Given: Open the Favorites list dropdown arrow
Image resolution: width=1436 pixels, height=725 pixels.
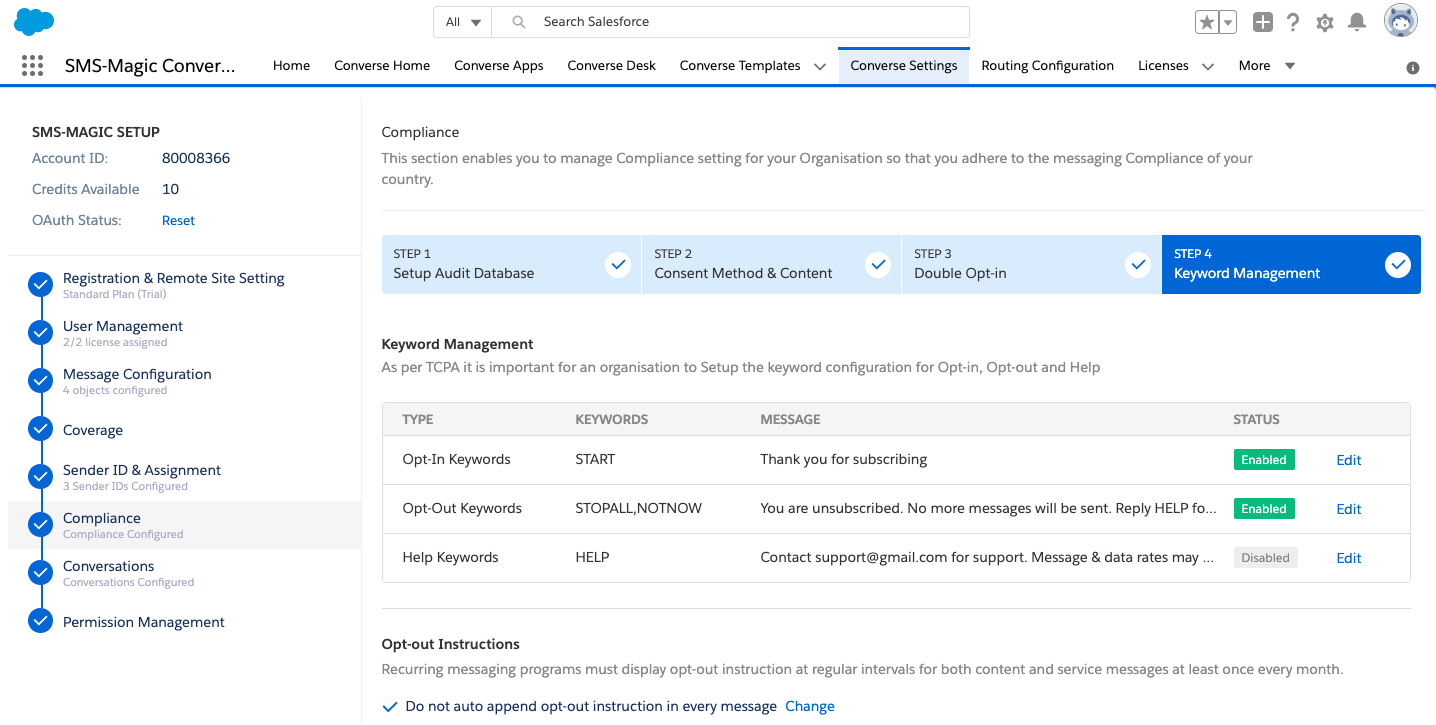Looking at the screenshot, I should (x=1228, y=22).
